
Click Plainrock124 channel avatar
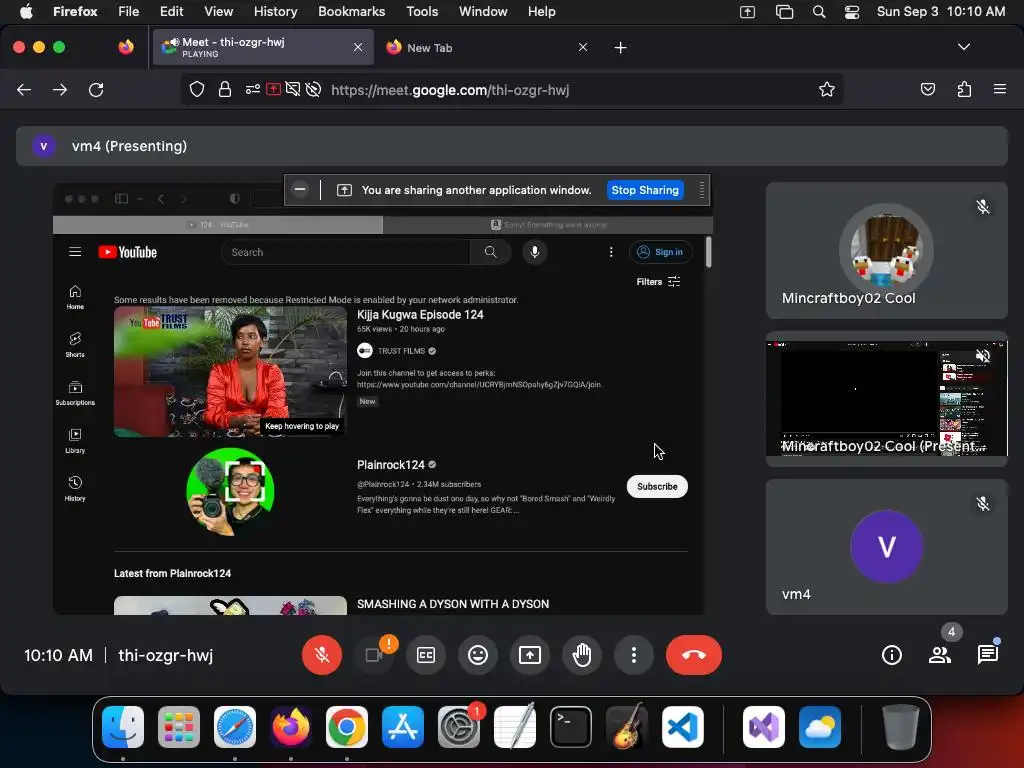(230, 492)
